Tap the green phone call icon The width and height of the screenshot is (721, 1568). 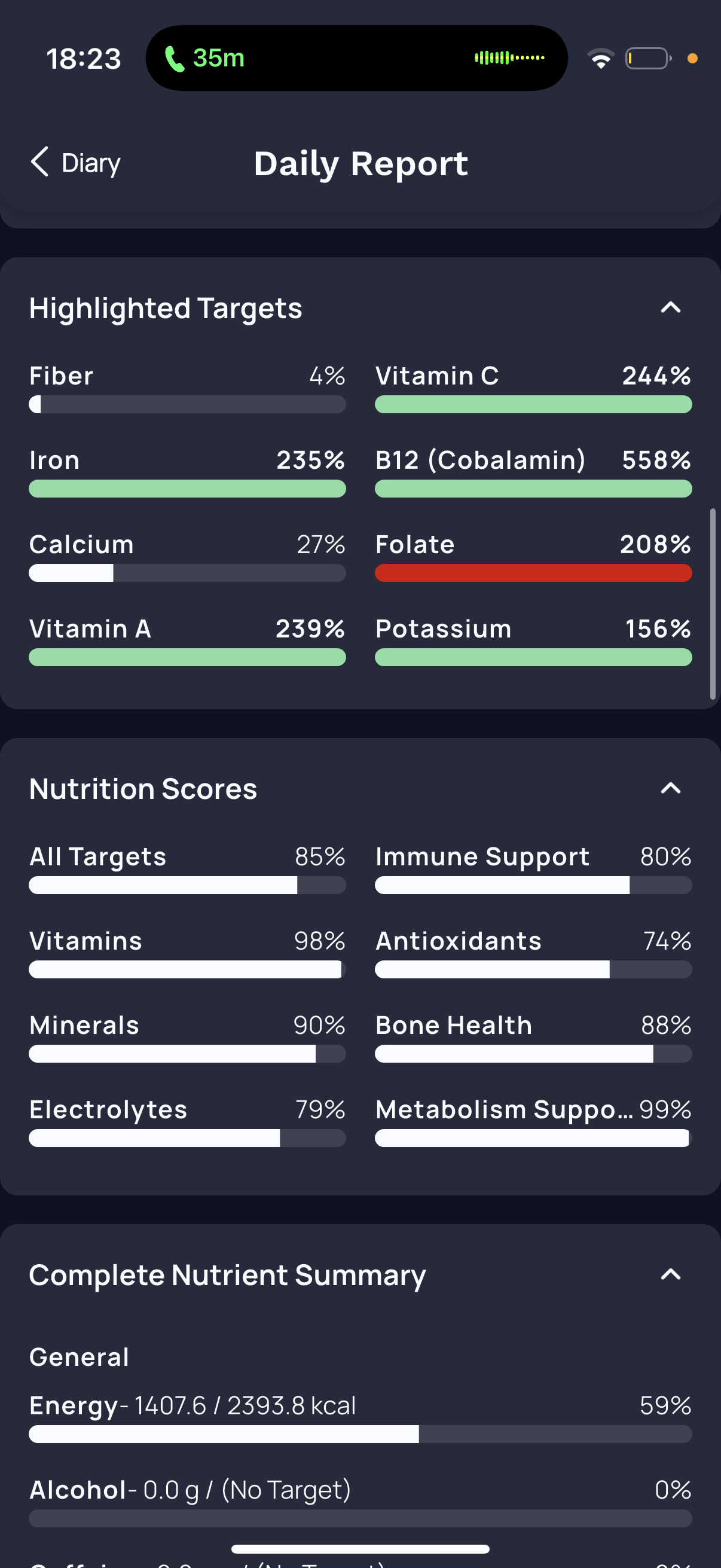[x=175, y=59]
